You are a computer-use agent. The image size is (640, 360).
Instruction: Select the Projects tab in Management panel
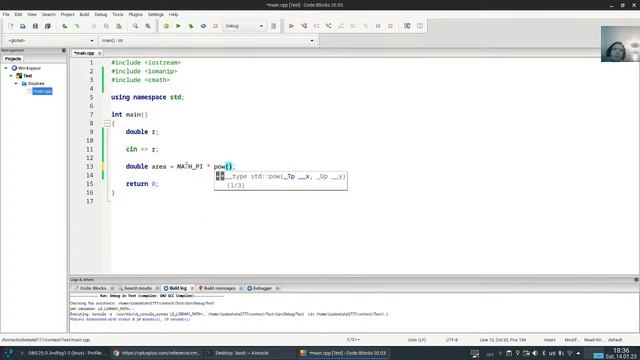pyautogui.click(x=13, y=59)
